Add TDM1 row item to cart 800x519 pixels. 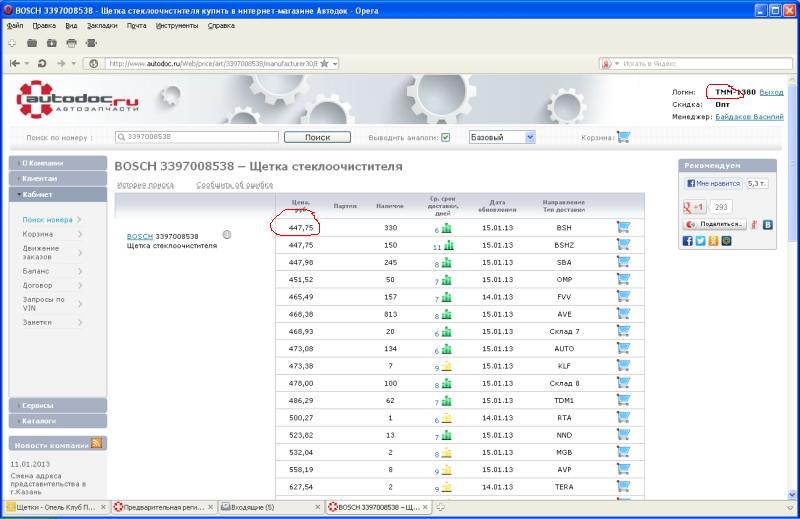coord(623,400)
